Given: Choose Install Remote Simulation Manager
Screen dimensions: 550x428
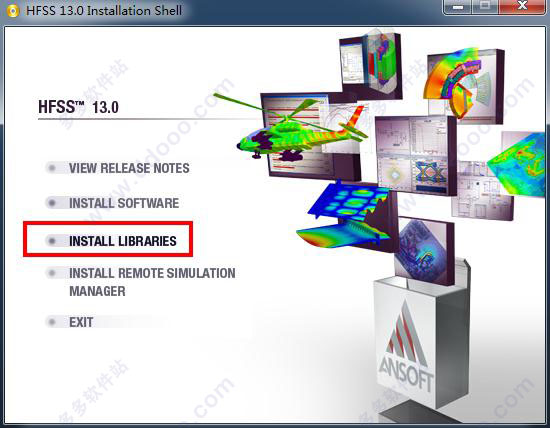Looking at the screenshot, I should tap(152, 282).
